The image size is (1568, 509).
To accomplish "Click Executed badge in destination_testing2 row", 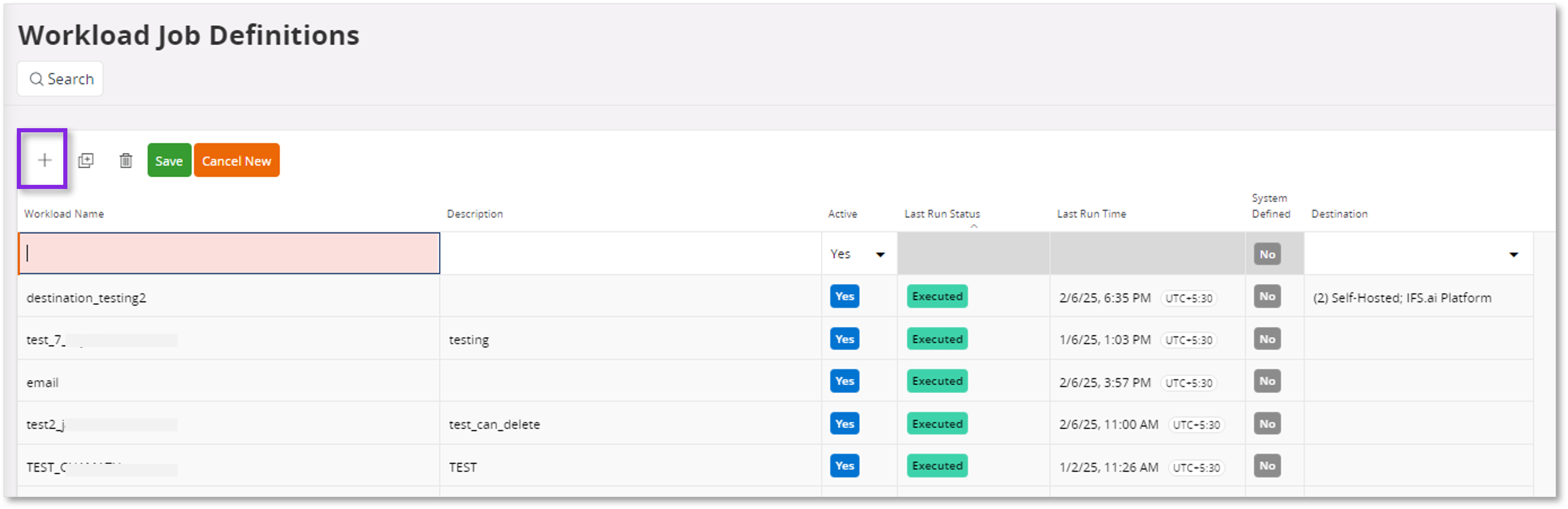I will [937, 297].
